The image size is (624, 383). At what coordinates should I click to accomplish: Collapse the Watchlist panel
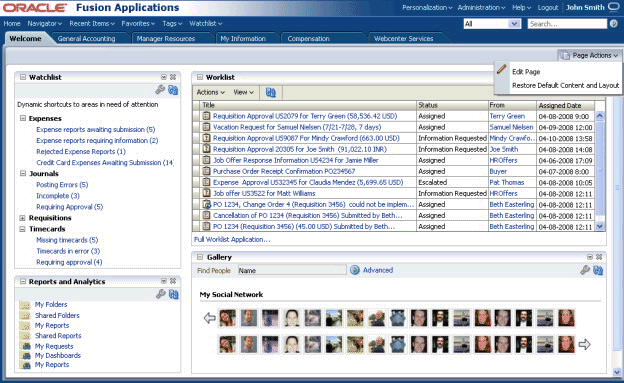[23, 77]
